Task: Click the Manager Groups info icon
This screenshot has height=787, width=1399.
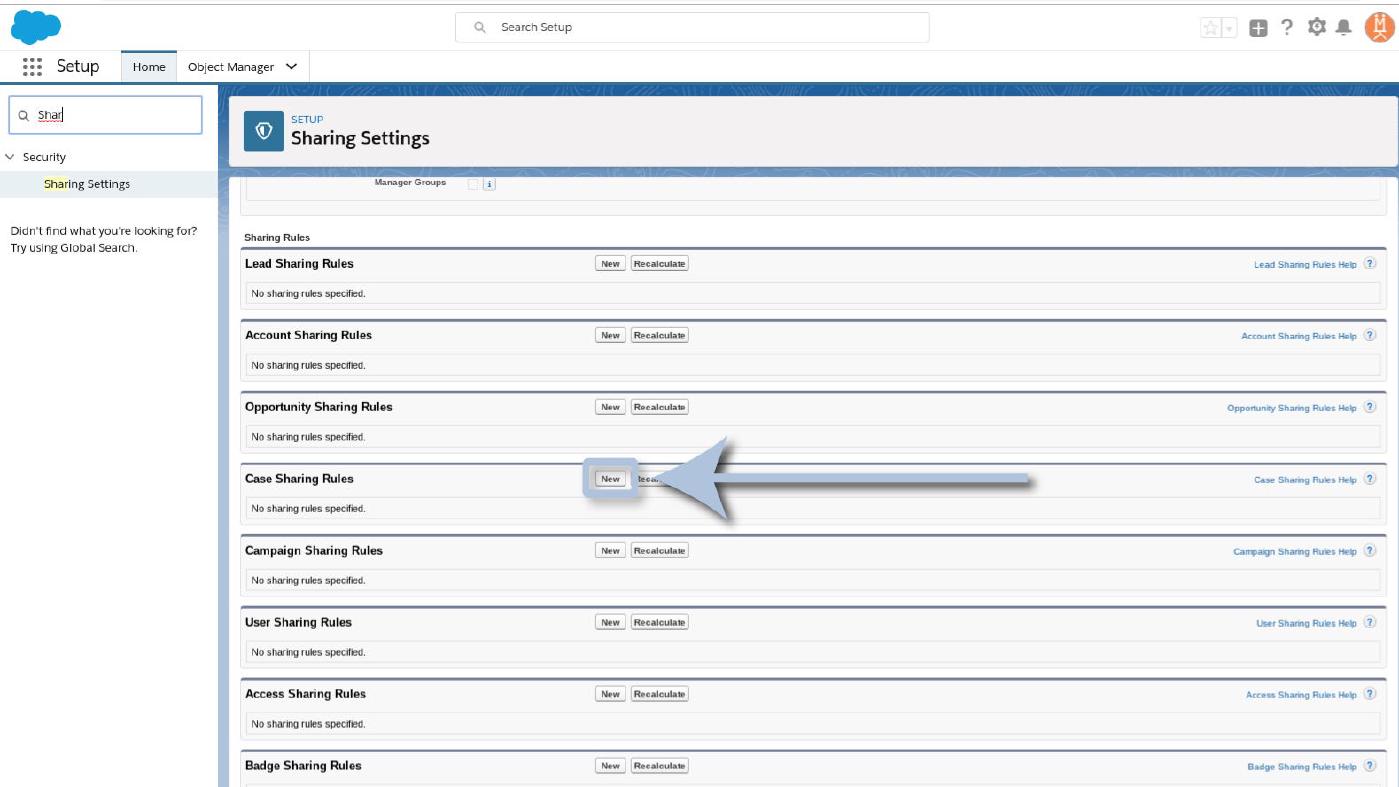Action: (x=489, y=184)
